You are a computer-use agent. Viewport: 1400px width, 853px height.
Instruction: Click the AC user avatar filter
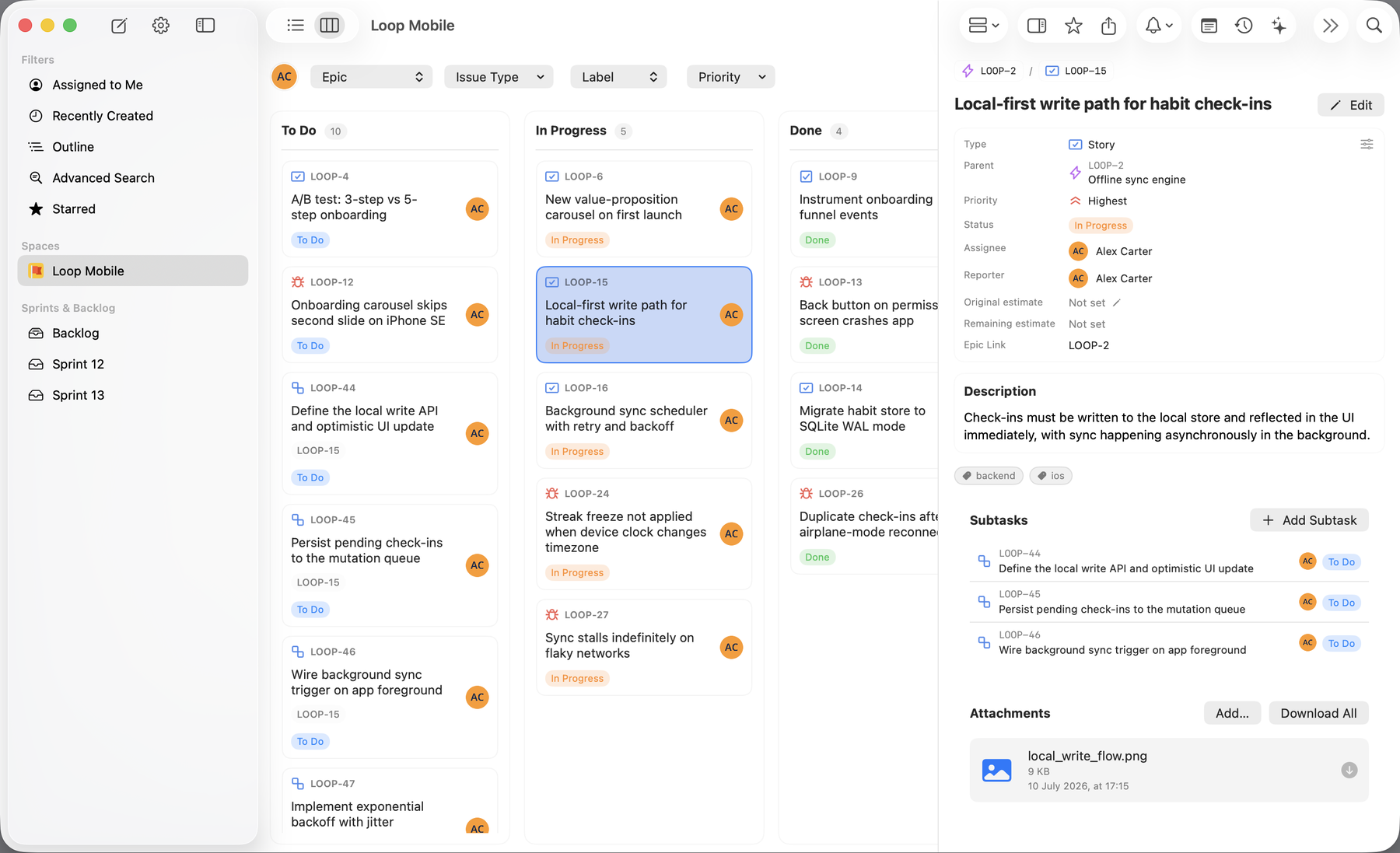(285, 77)
